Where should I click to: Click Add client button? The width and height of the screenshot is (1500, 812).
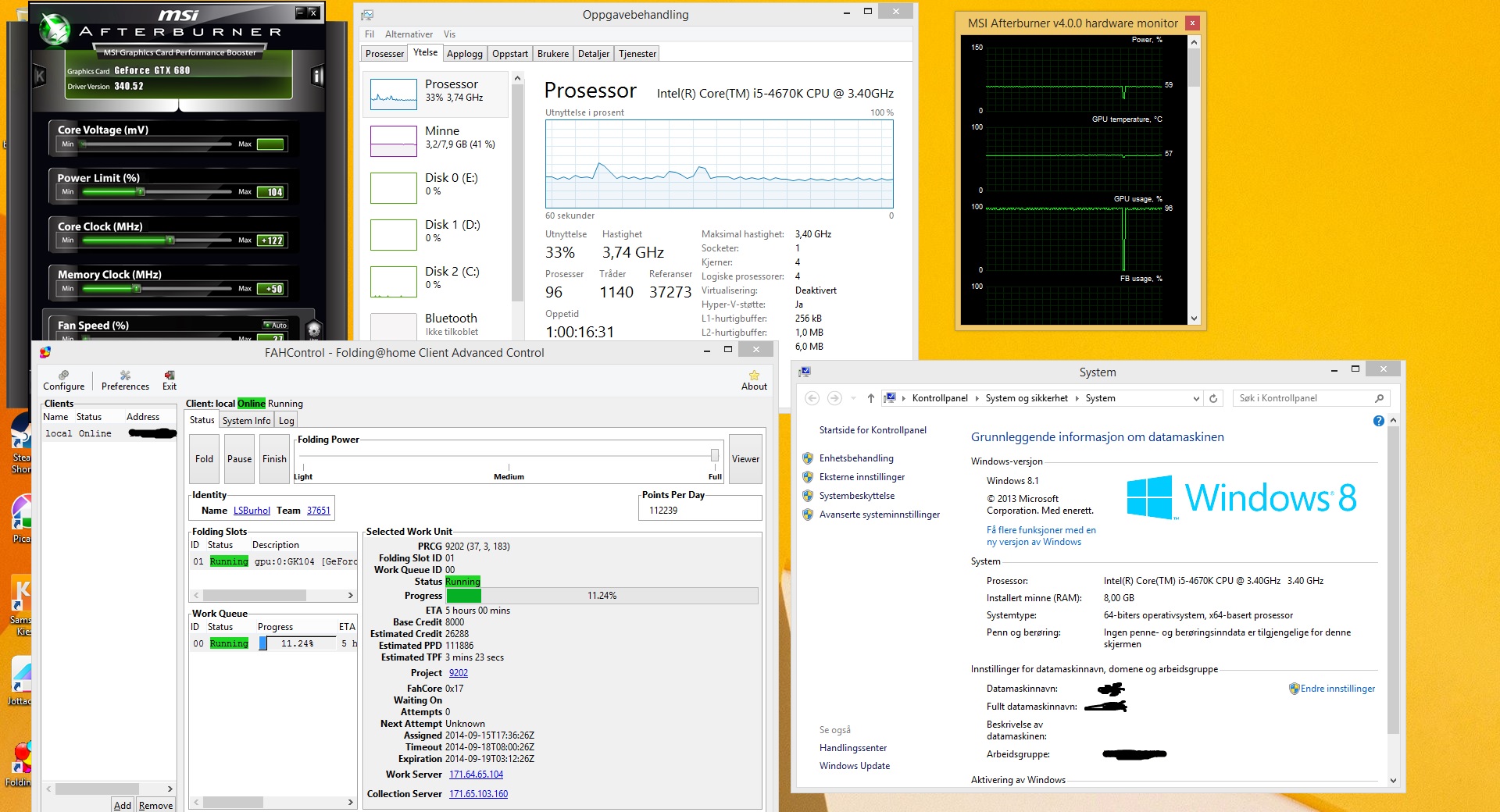123,805
